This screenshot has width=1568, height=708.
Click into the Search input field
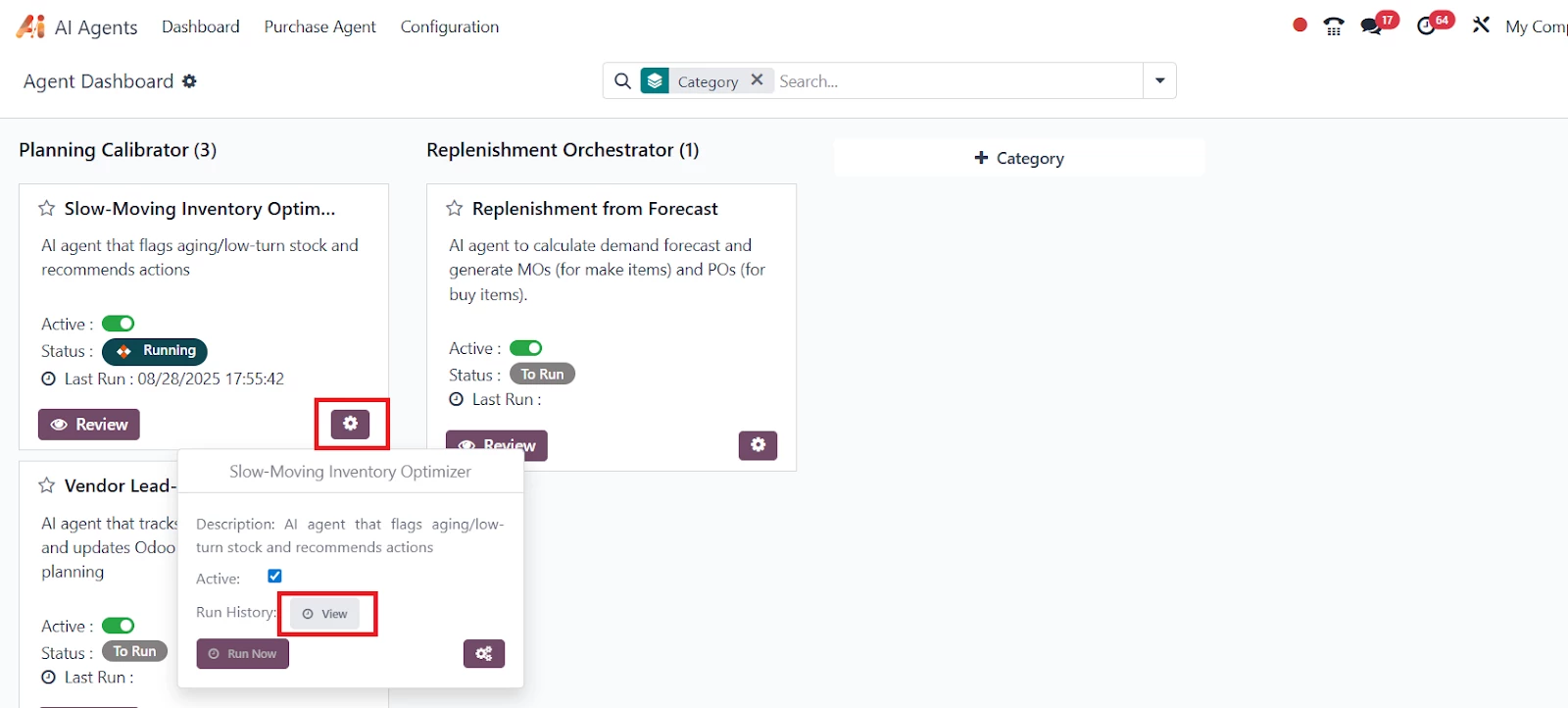pyautogui.click(x=955, y=81)
